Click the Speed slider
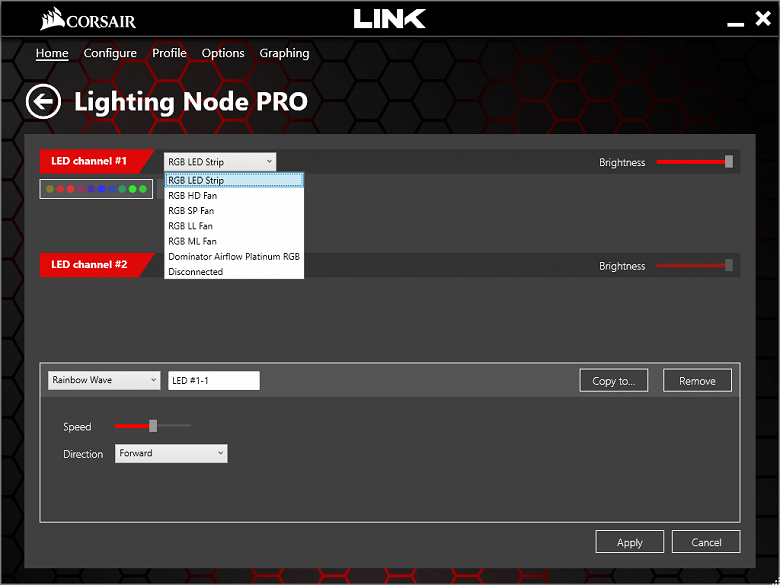This screenshot has height=585, width=780. tap(153, 426)
